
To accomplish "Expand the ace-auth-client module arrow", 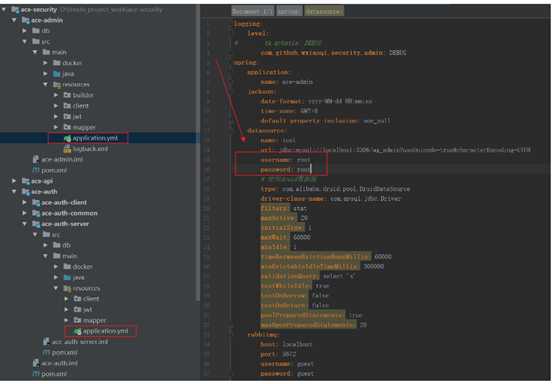I will click(x=24, y=202).
